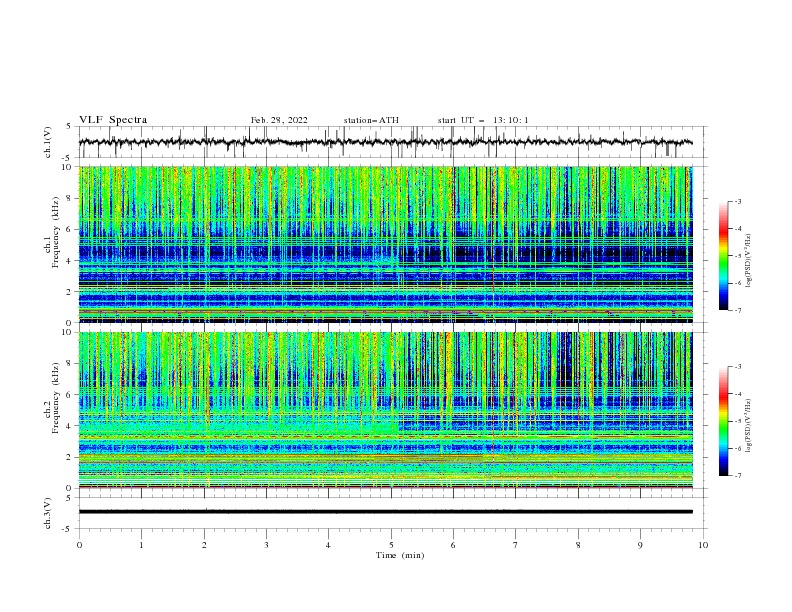Click the 'station=ATH' label
Viewport: 792px width, 612px height.
pyautogui.click(x=371, y=120)
